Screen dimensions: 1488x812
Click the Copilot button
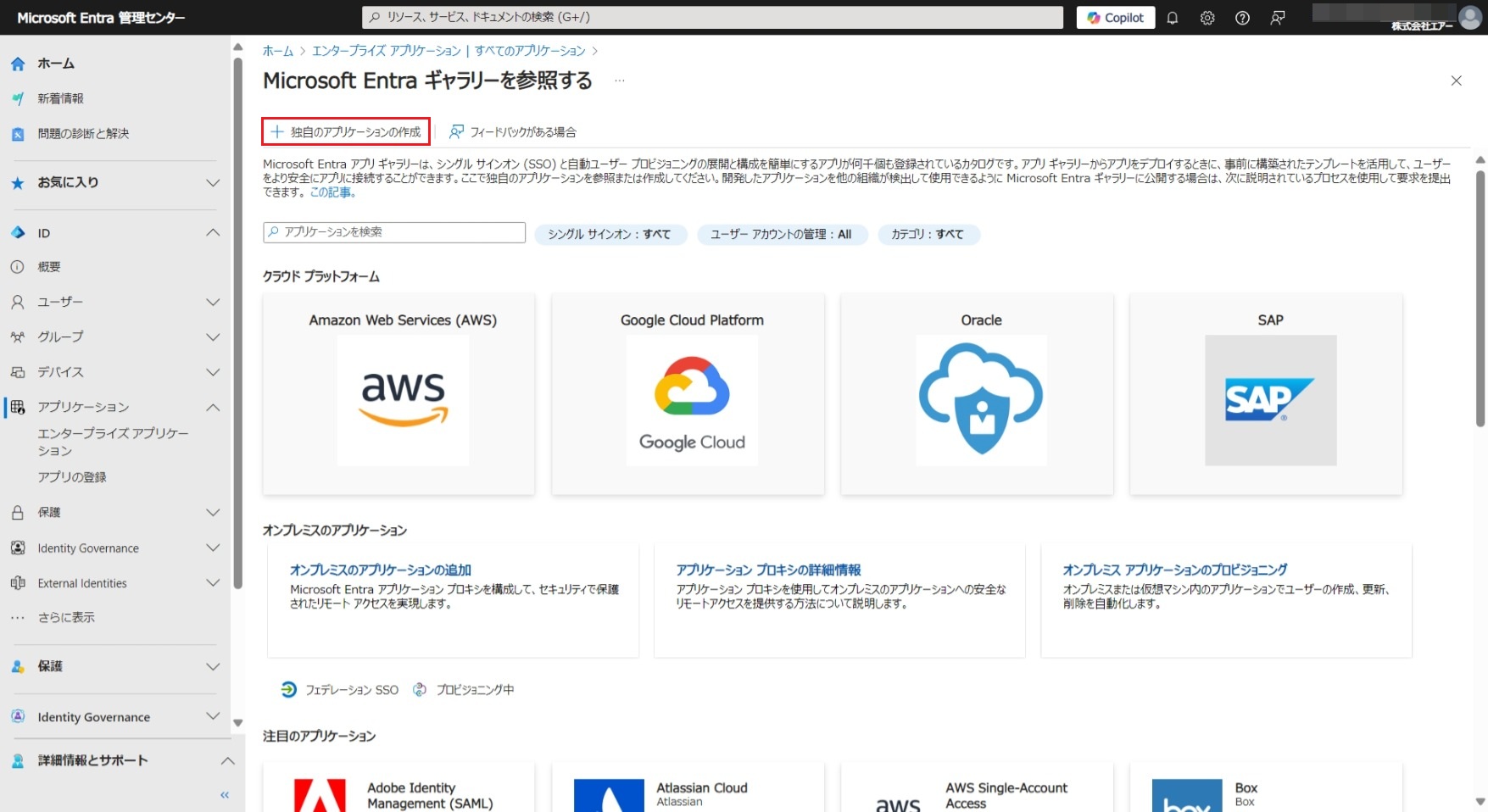point(1115,18)
